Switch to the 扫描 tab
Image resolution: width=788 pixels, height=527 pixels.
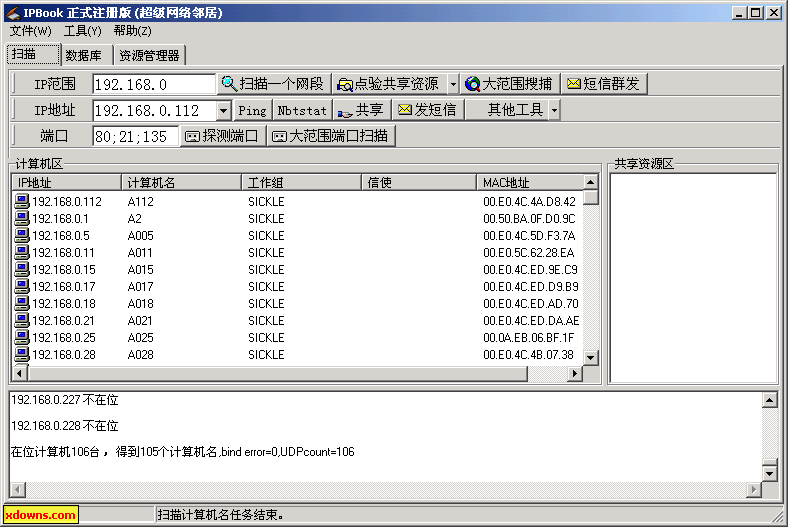pyautogui.click(x=34, y=54)
